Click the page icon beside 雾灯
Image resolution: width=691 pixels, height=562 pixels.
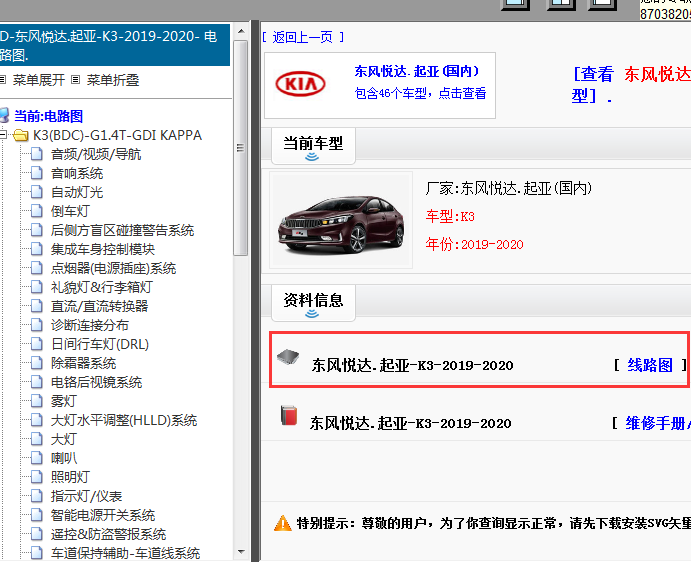(x=37, y=401)
